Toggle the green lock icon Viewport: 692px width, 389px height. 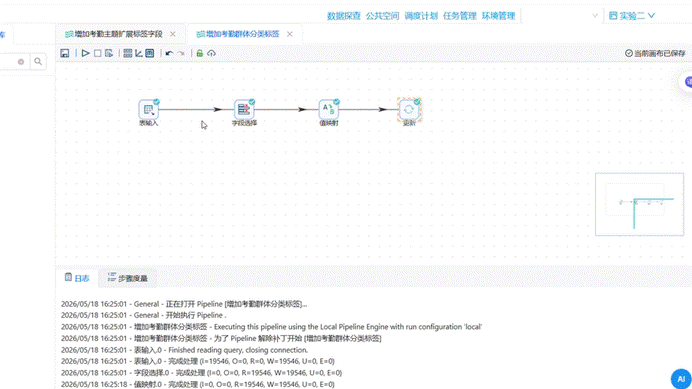[199, 53]
